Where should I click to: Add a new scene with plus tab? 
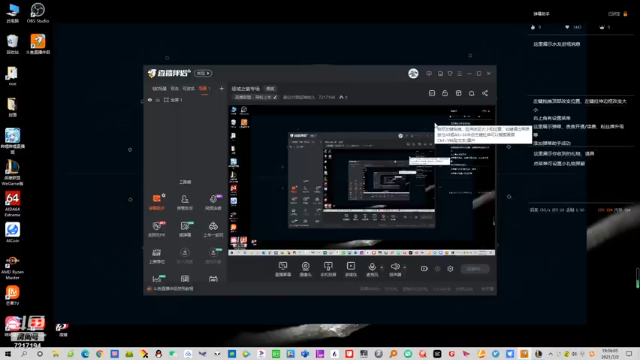(221, 89)
